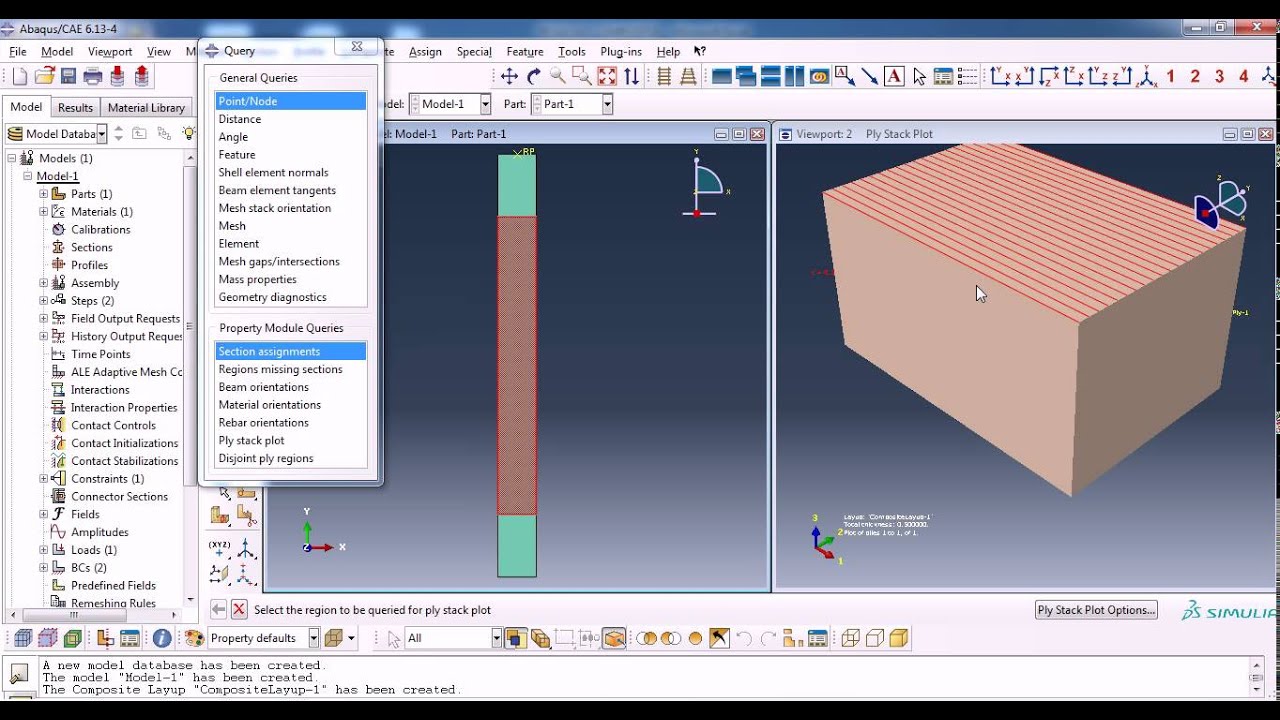This screenshot has height=720, width=1280.
Task: Open the File menu
Action: [x=18, y=51]
